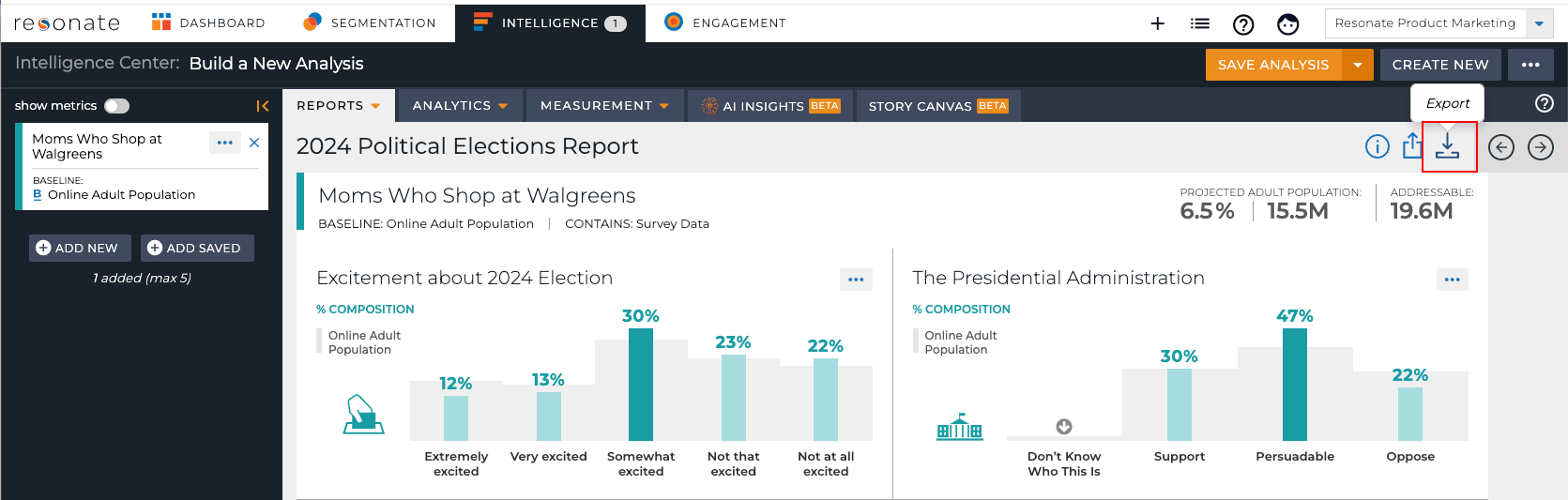Open the more options button beside Create New
Viewport: 1568px width, 500px height.
[1530, 65]
